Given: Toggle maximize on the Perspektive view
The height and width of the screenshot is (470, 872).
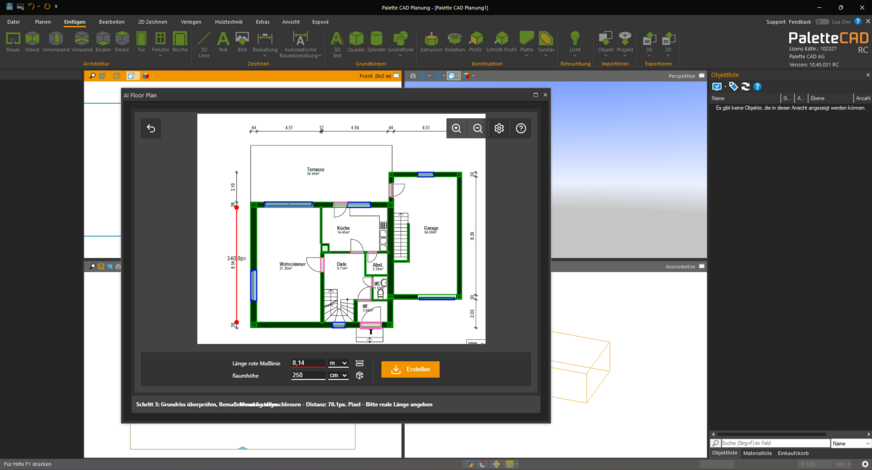Looking at the screenshot, I should click(701, 76).
